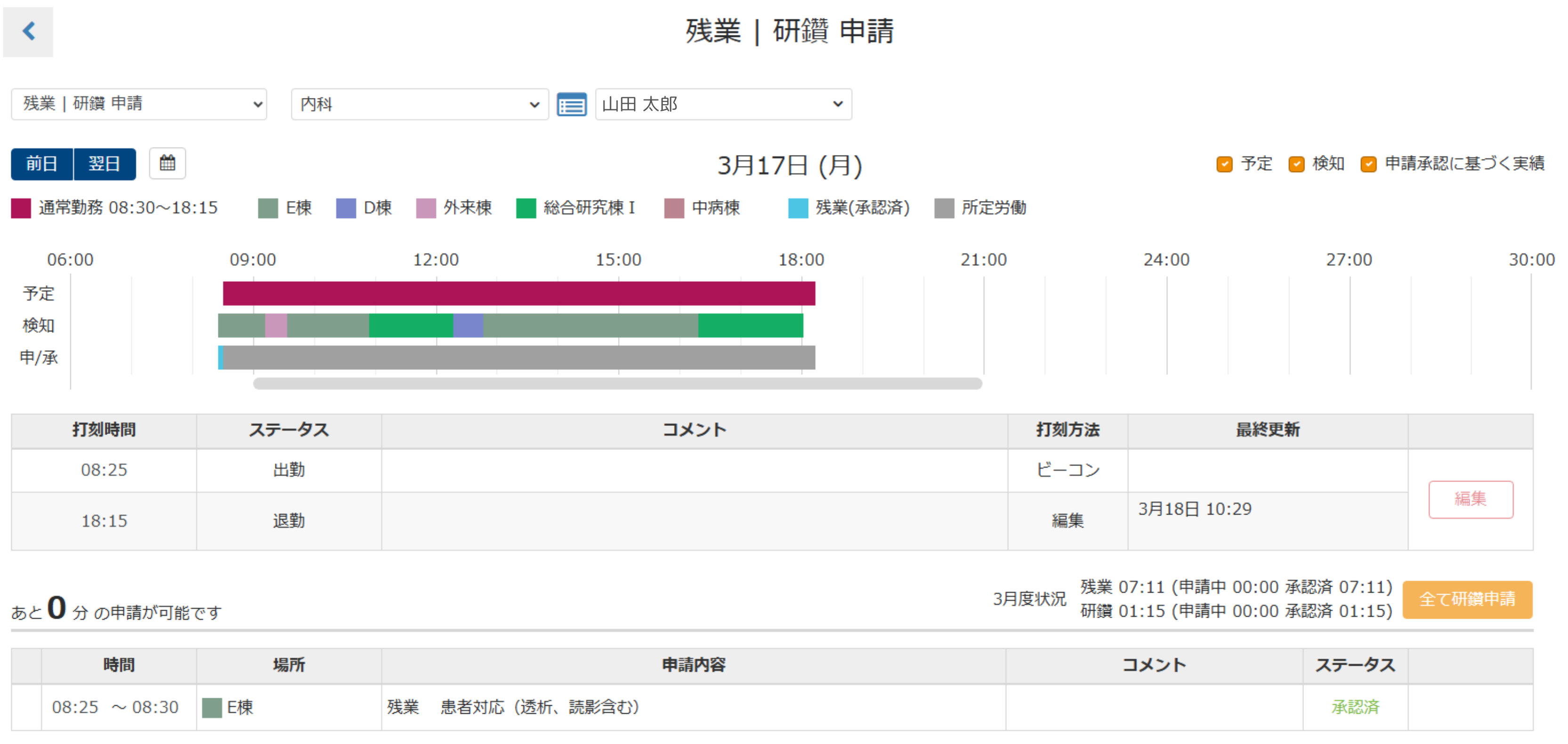
Task: Click the 通常勤務 crimson legend square
Action: tap(21, 208)
